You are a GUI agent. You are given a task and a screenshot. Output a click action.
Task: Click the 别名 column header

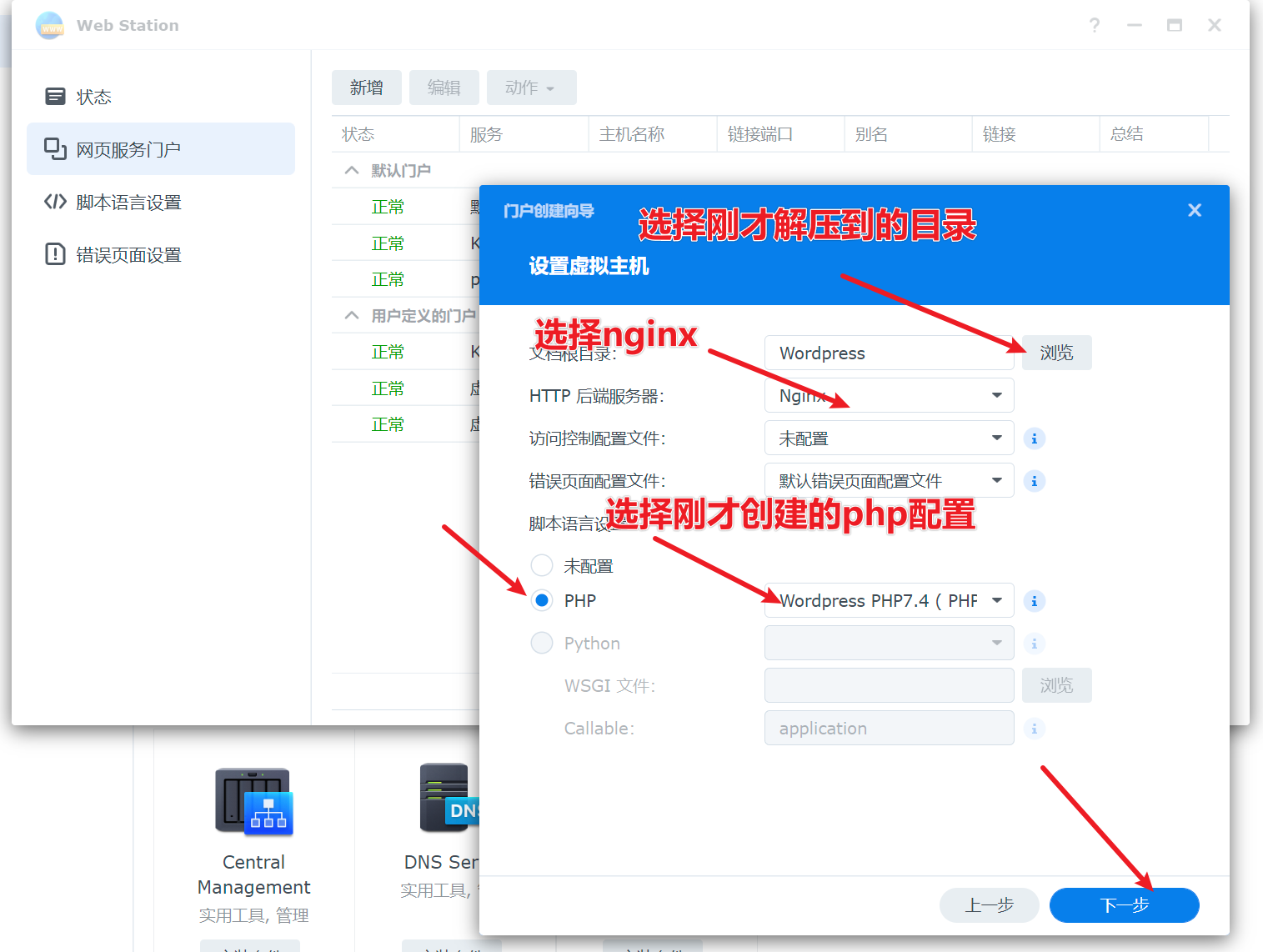pyautogui.click(x=908, y=134)
